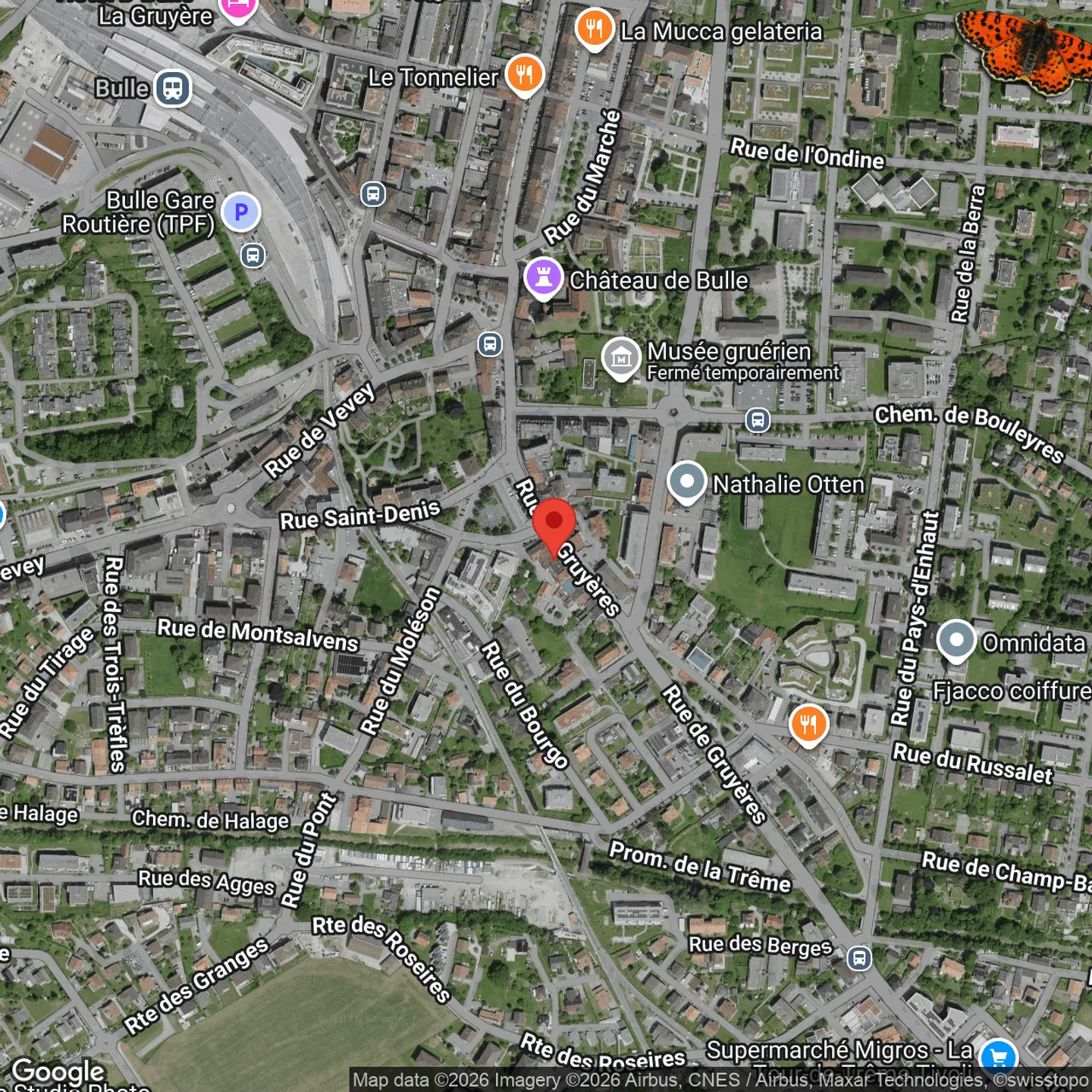Select La Mucca gelateria restaurant icon
The height and width of the screenshot is (1092, 1092).
pyautogui.click(x=595, y=30)
